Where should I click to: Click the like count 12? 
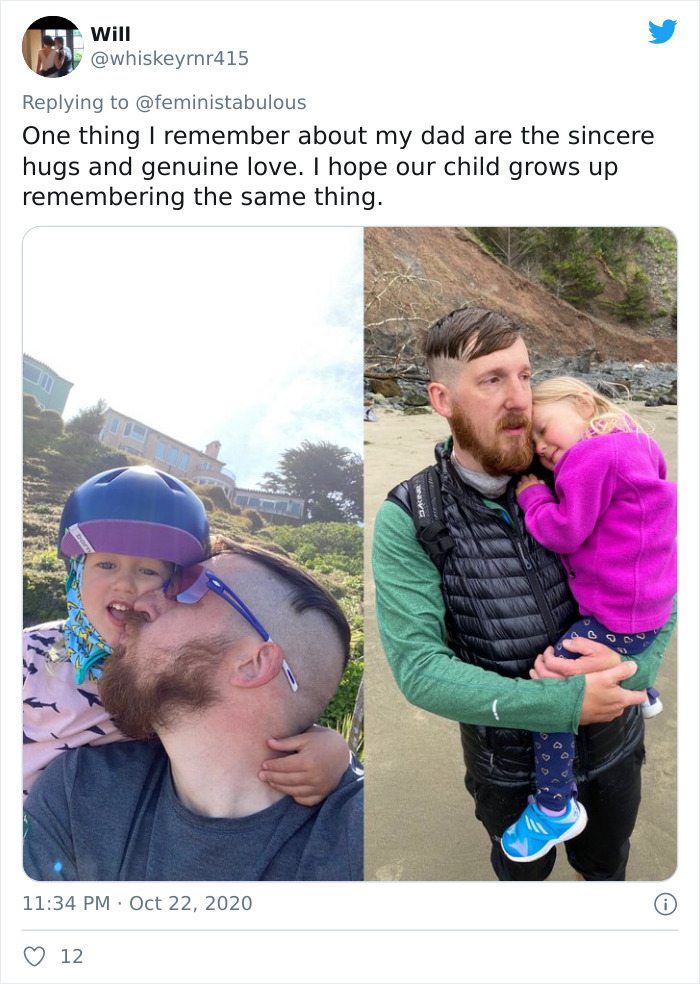tap(72, 956)
